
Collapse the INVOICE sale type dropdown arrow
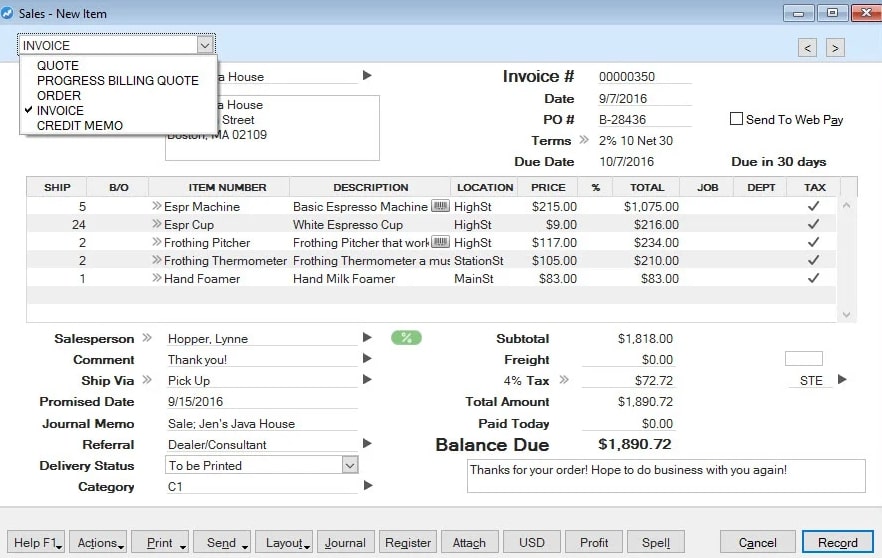point(205,45)
